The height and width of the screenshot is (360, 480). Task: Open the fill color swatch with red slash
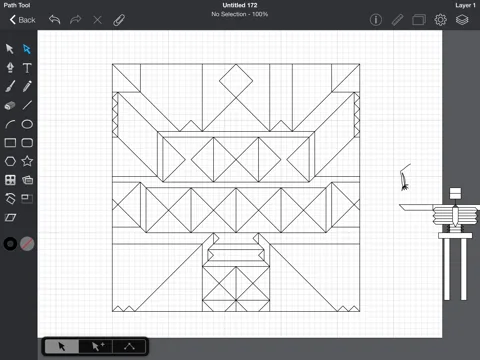click(x=27, y=244)
